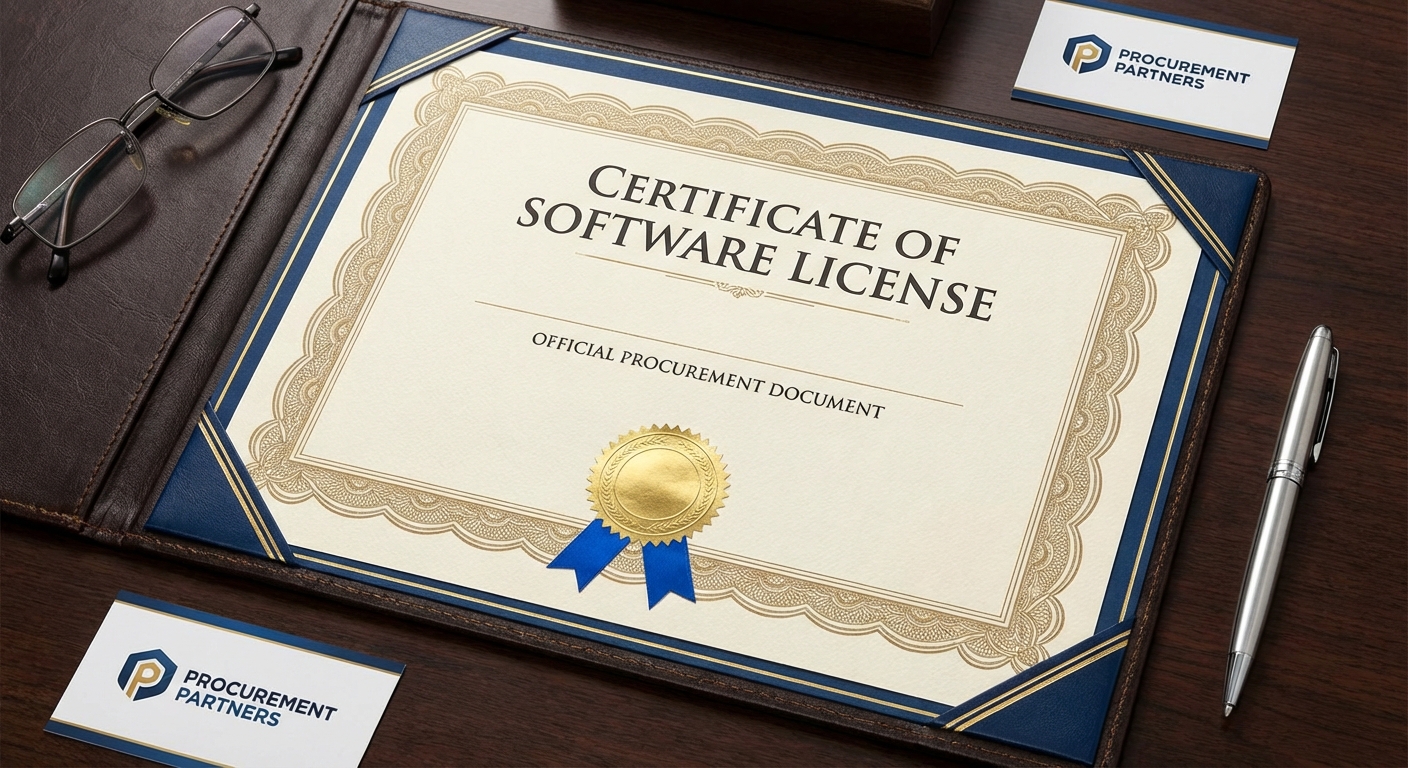Click the left blue ribbon tail

590,553
